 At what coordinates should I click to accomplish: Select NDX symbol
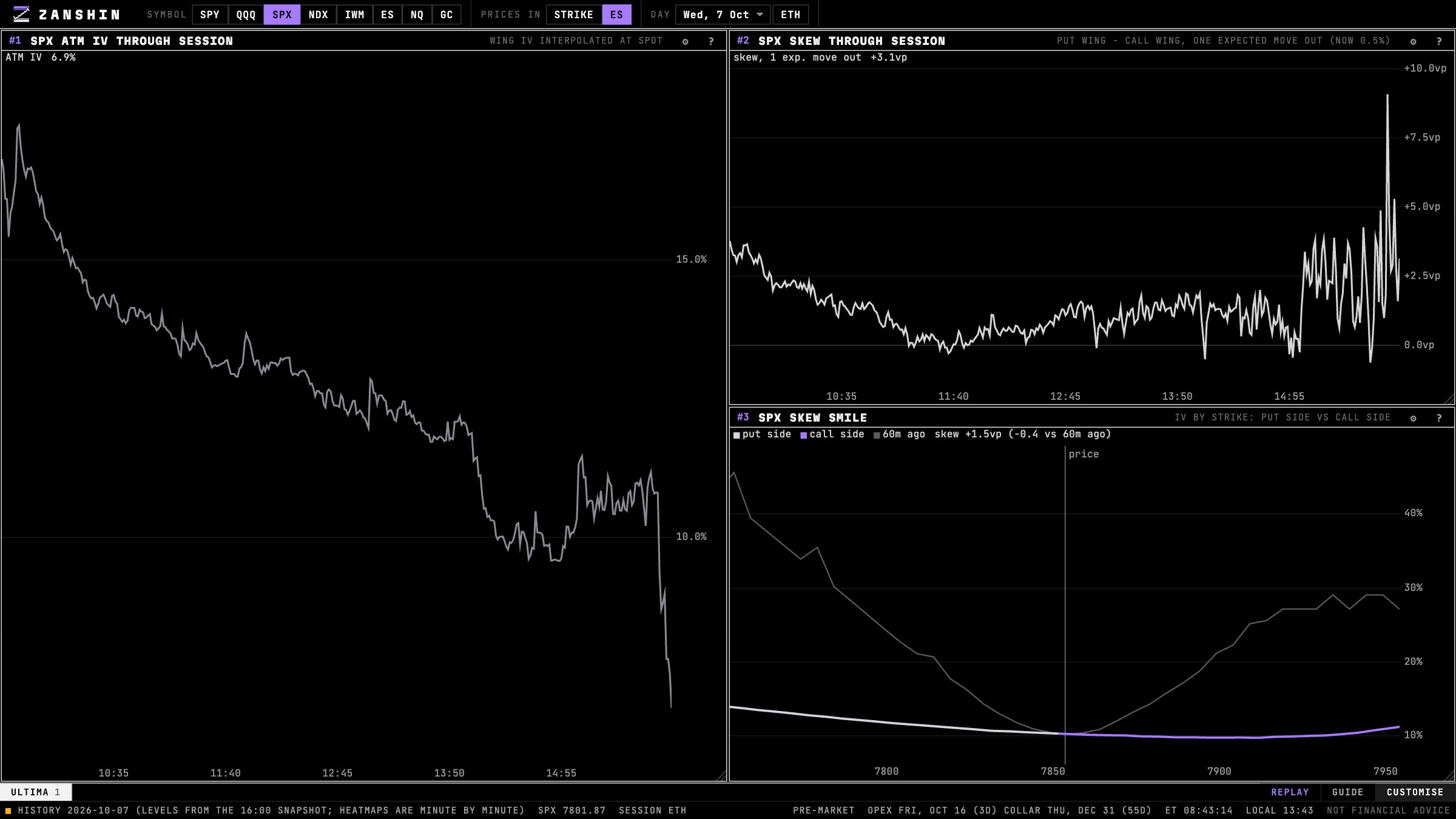pyautogui.click(x=318, y=15)
